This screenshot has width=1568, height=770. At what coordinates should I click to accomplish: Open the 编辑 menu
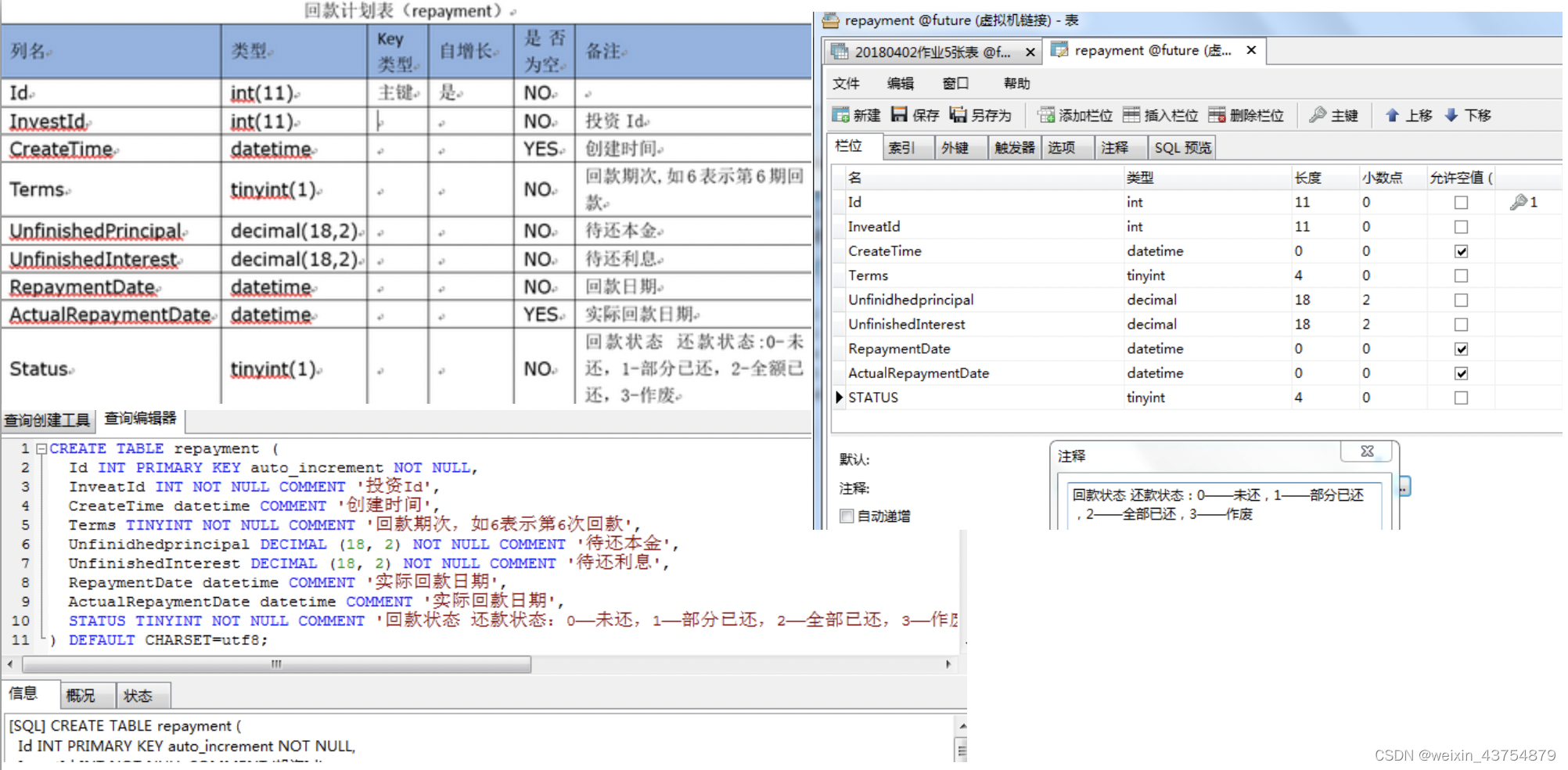(901, 83)
